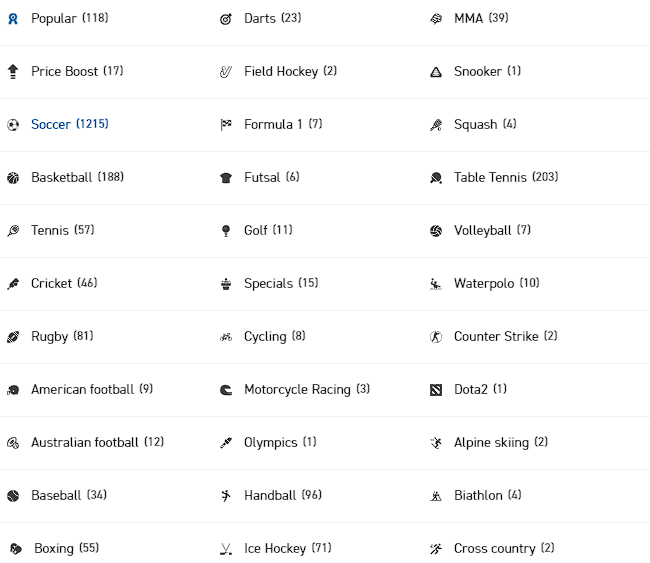The width and height of the screenshot is (650, 563).
Task: Click the Volleyball icon
Action: pos(436,231)
